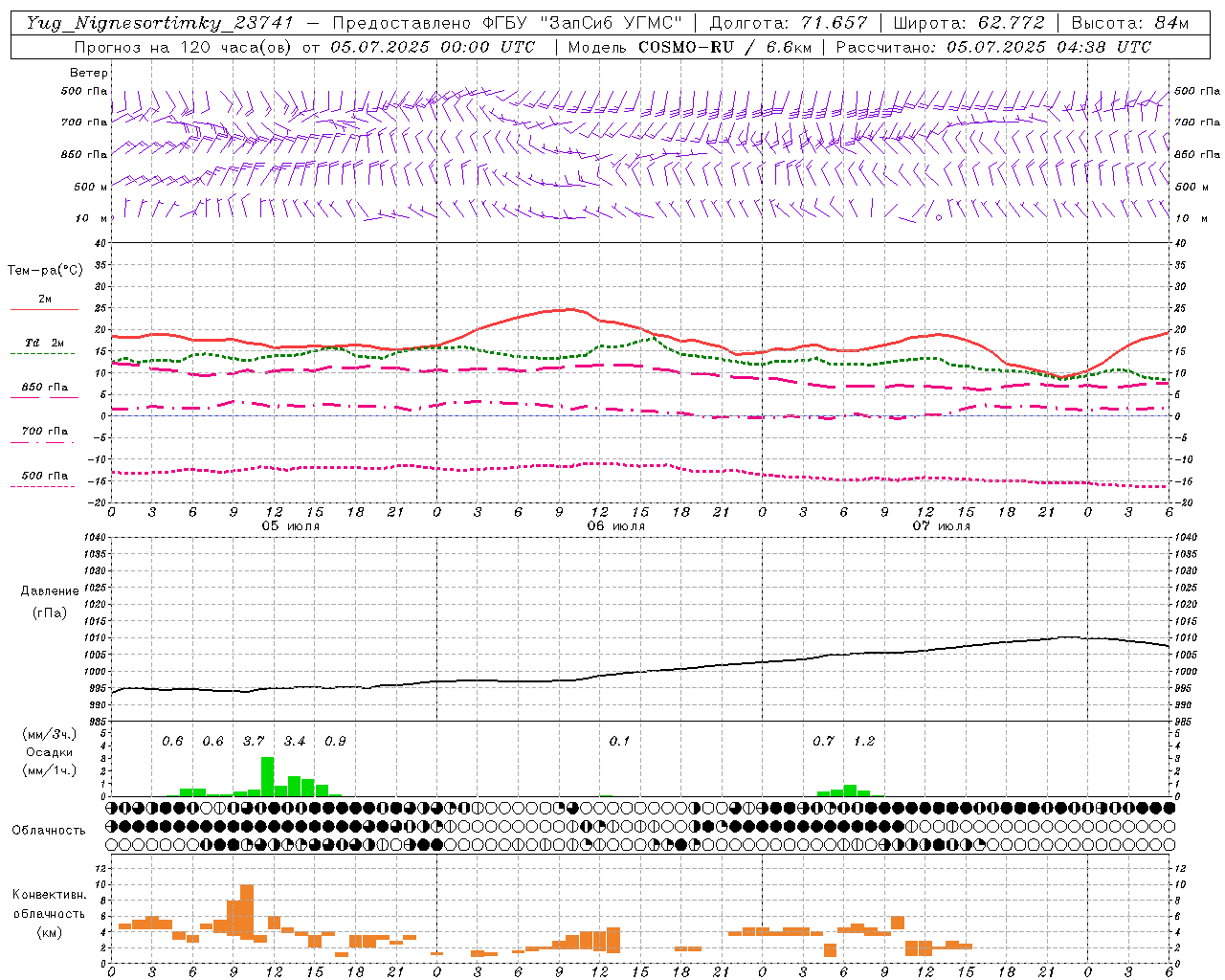
Task: Select the Td 2м dew point legend entry
Action: click(44, 343)
